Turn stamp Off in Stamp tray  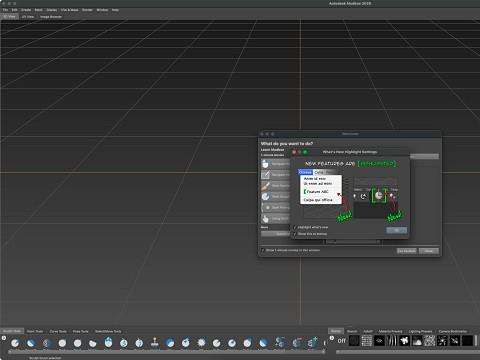coord(342,341)
